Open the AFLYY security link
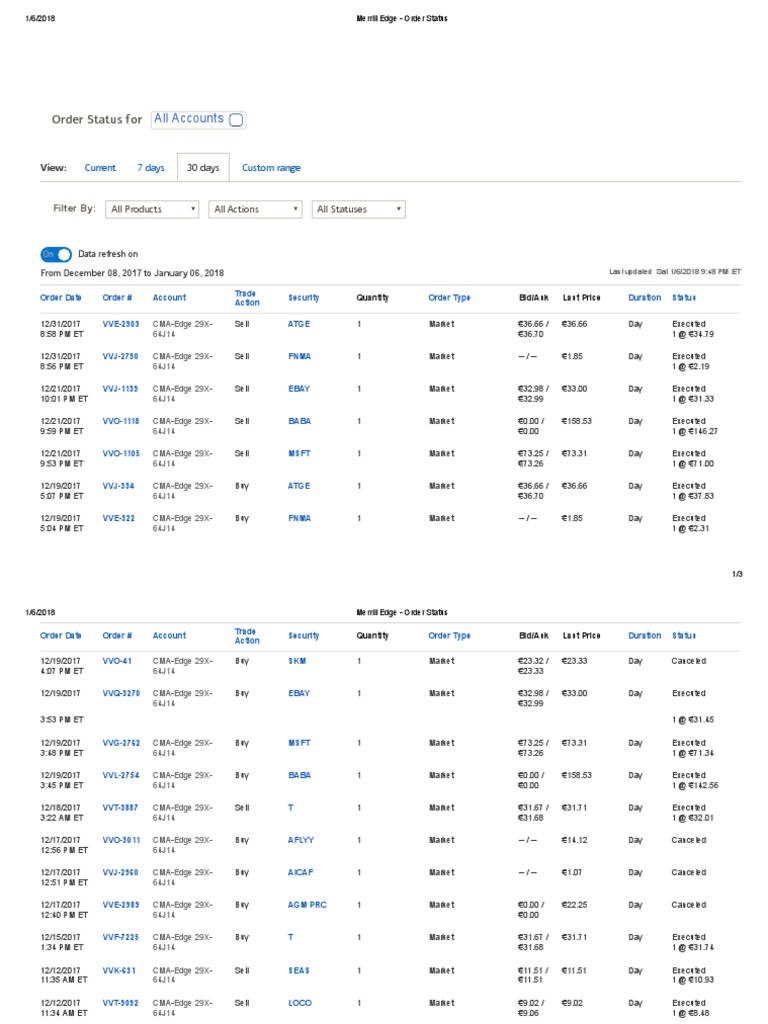This screenshot has height=1024, width=768. [301, 840]
